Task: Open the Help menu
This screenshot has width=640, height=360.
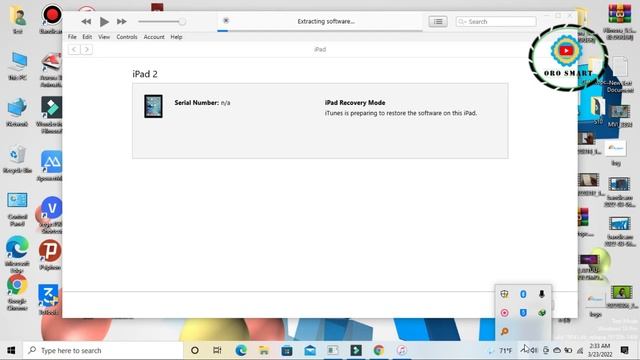Action: [x=176, y=37]
